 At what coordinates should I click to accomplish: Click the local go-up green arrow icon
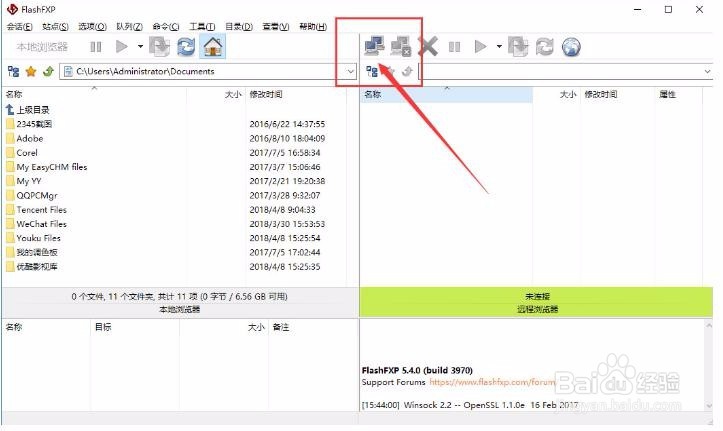[x=48, y=71]
